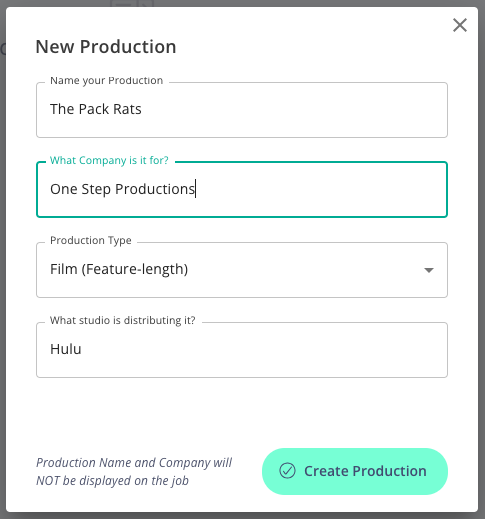Click the Name your Production label
This screenshot has width=485, height=519.
click(107, 80)
